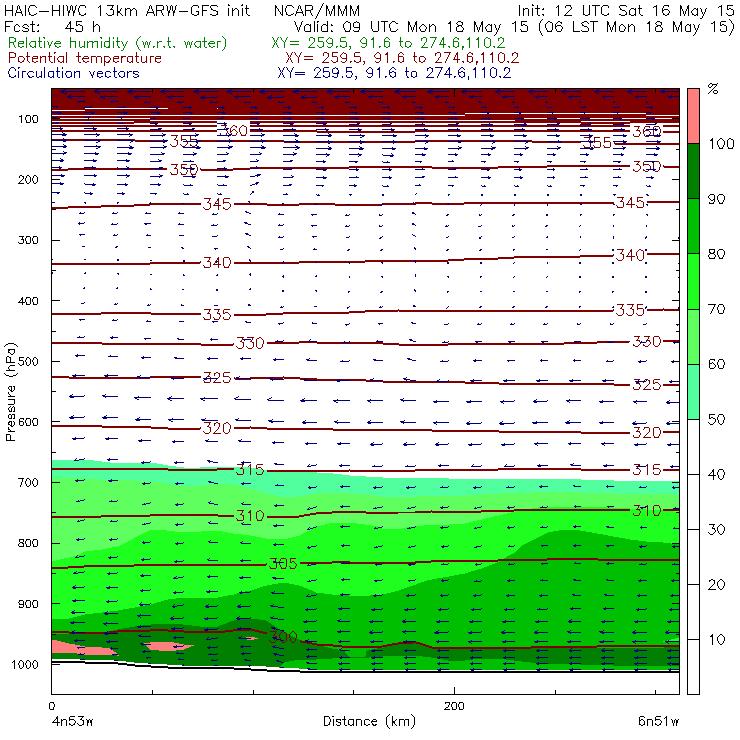Viewport: 740px width, 740px height.
Task: Click the '6n51w' end coordinate label
Action: [x=658, y=721]
